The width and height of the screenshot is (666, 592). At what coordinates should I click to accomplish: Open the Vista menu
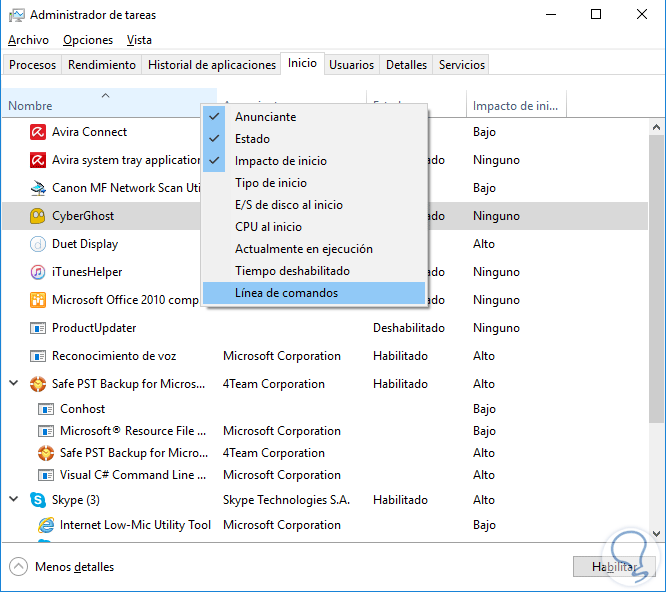139,40
